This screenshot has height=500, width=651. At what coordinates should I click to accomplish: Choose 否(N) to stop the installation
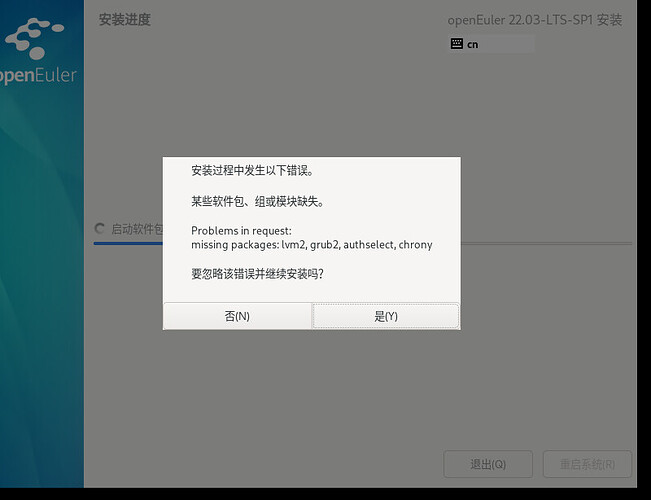[237, 316]
